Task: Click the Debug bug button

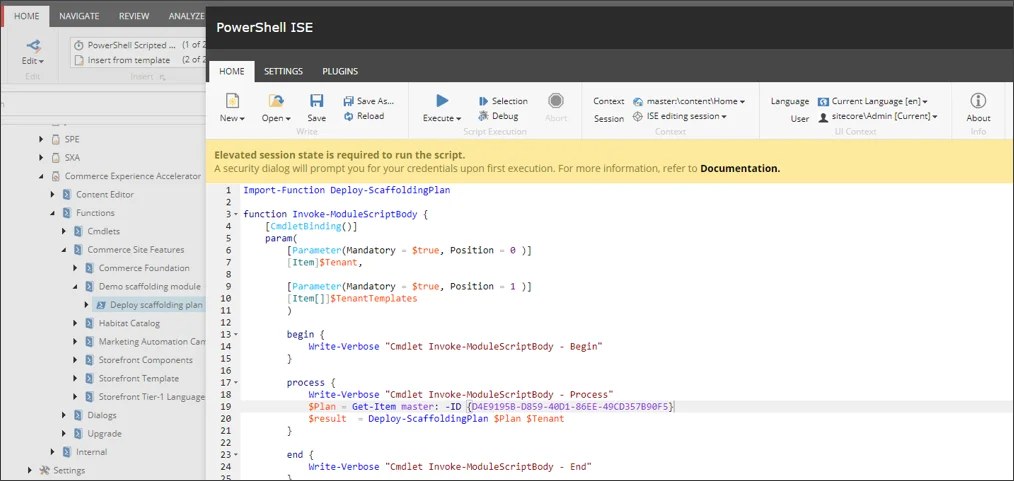Action: pyautogui.click(x=498, y=116)
